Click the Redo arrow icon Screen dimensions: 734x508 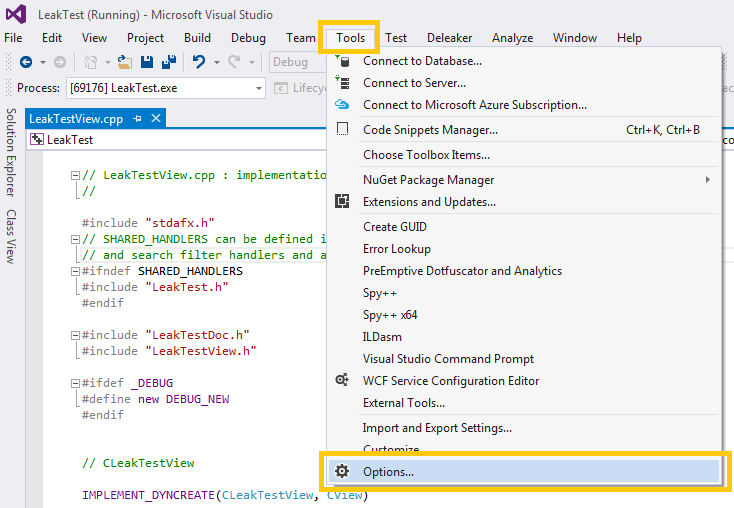click(x=234, y=62)
